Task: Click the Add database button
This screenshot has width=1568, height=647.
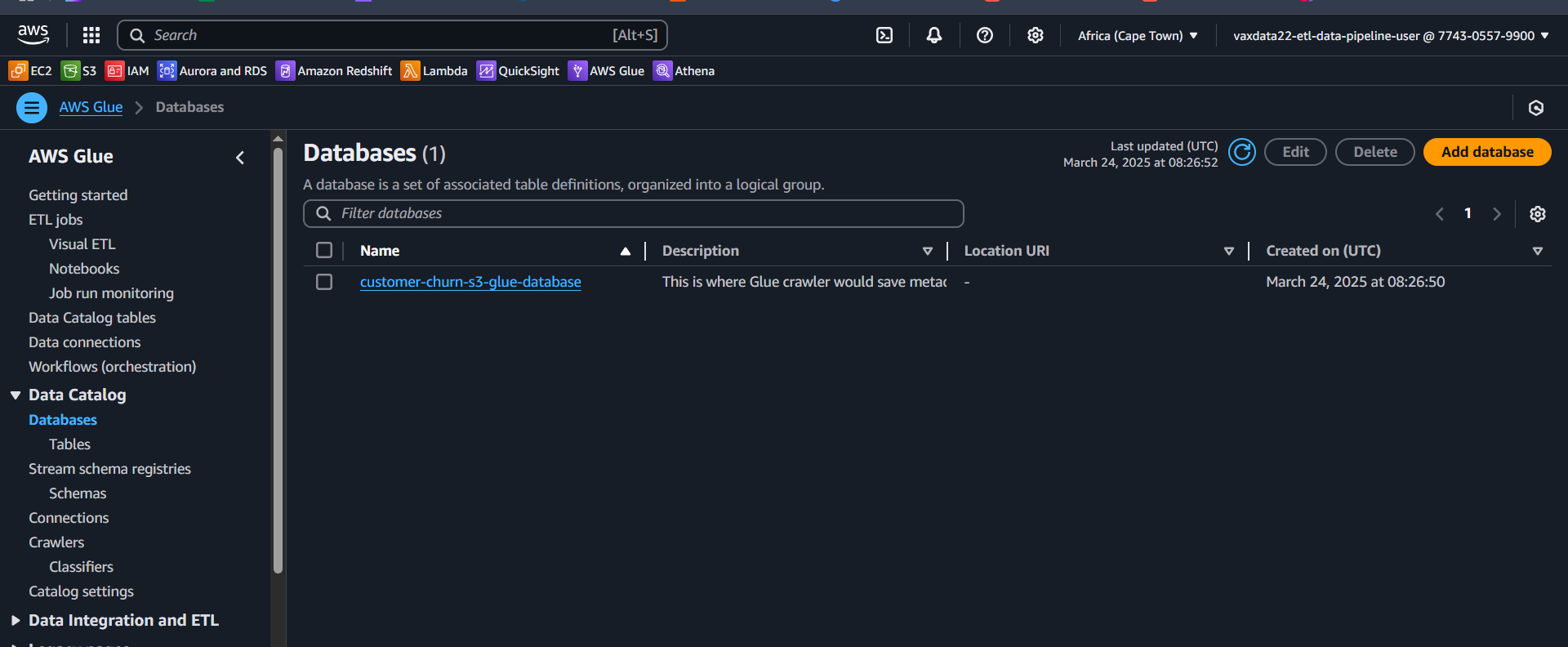Action: (1487, 152)
